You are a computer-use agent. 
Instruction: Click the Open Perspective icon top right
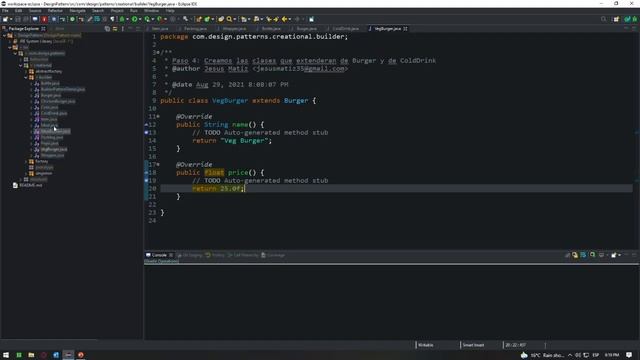[616, 19]
